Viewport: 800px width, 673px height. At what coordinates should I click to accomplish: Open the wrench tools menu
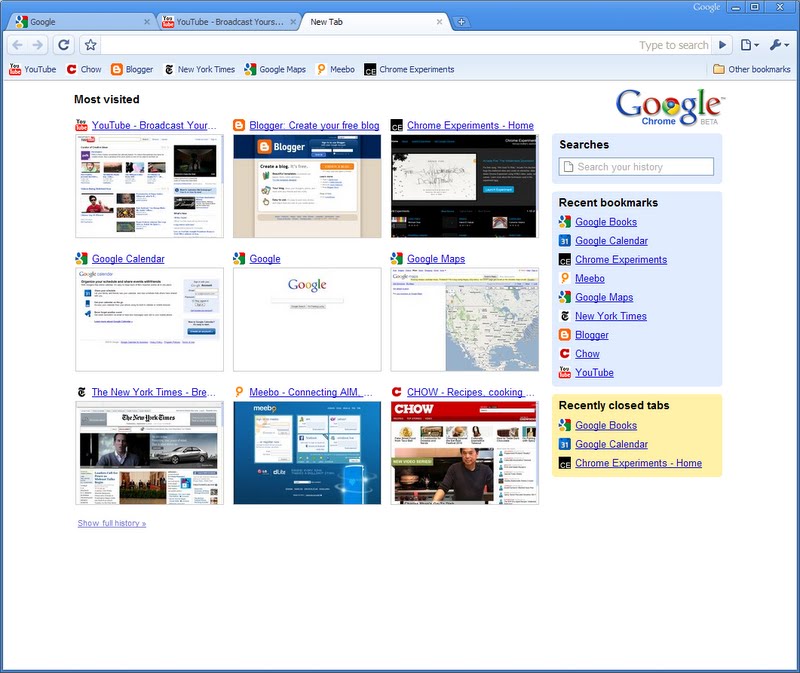click(x=779, y=45)
